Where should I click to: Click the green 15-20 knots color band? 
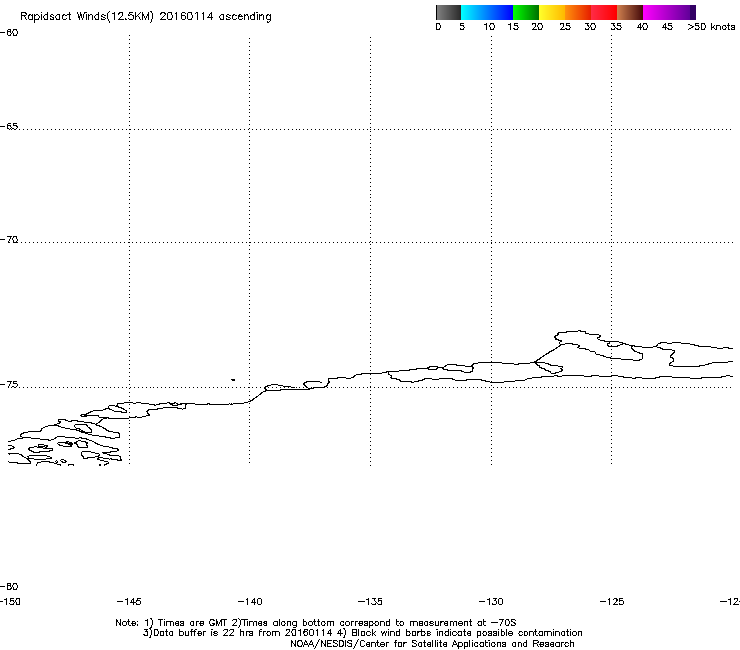526,12
